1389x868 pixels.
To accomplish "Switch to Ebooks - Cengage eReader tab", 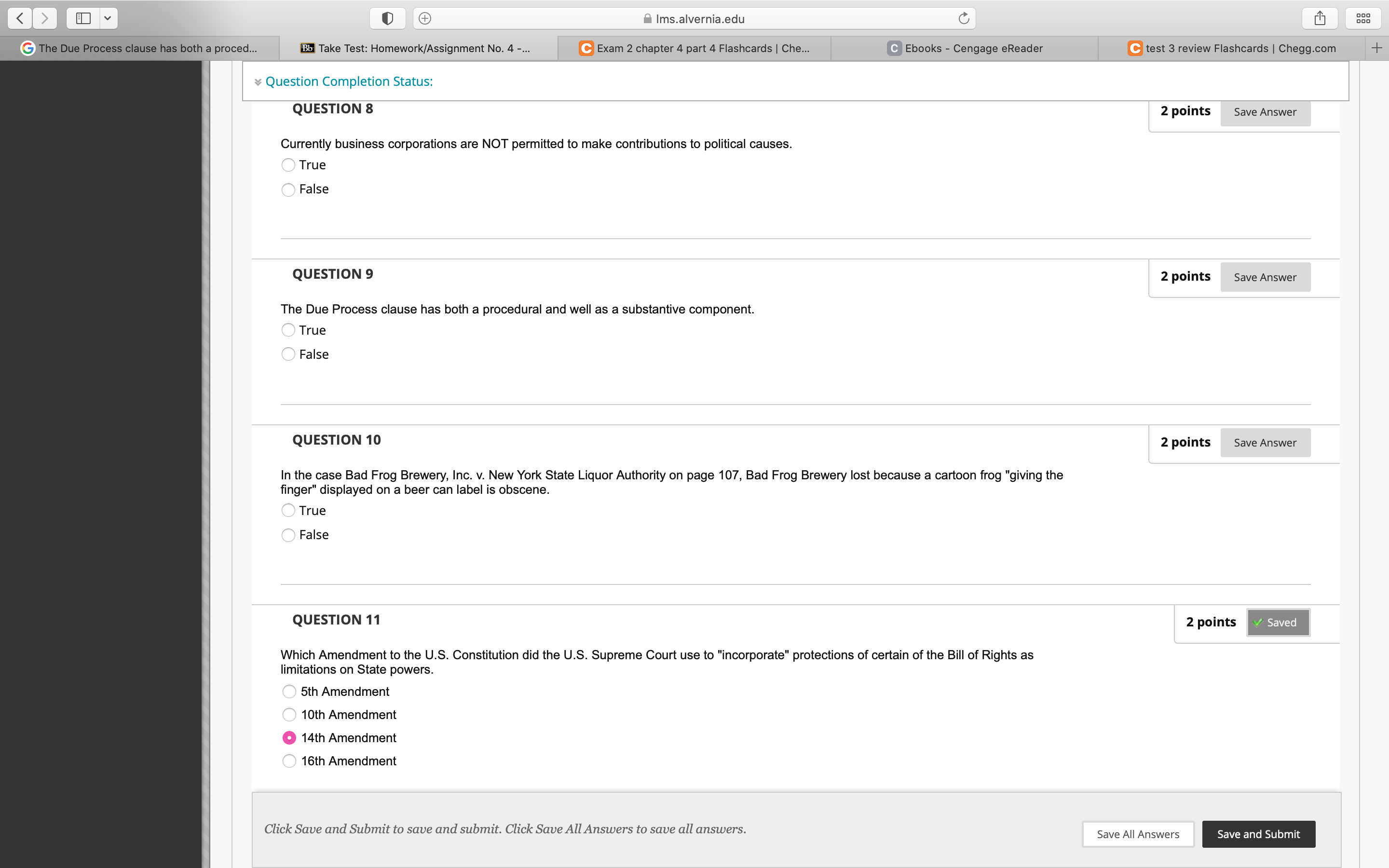I will click(x=964, y=48).
